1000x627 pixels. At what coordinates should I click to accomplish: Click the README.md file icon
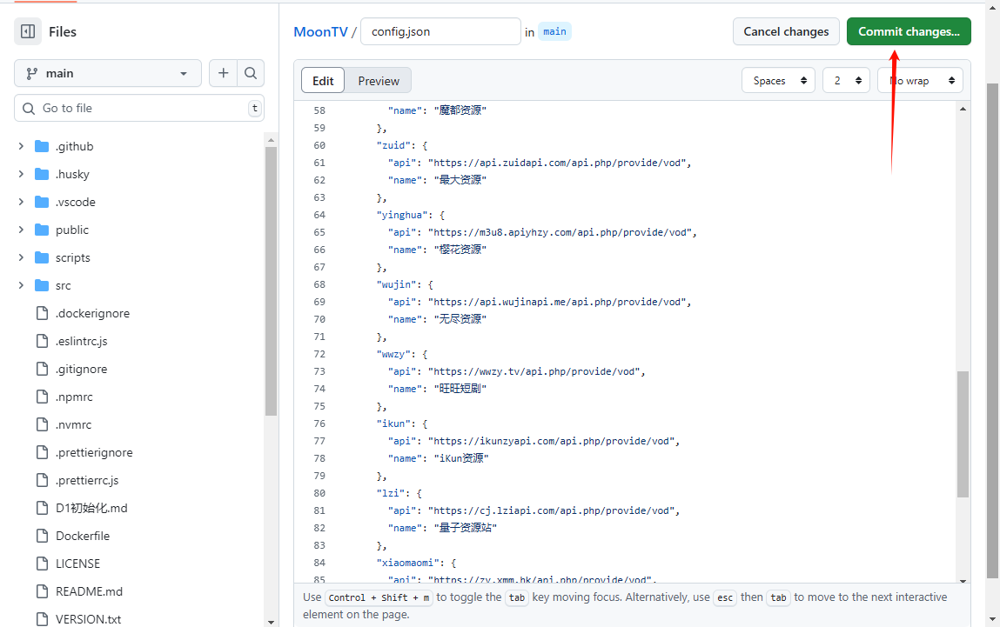42,592
